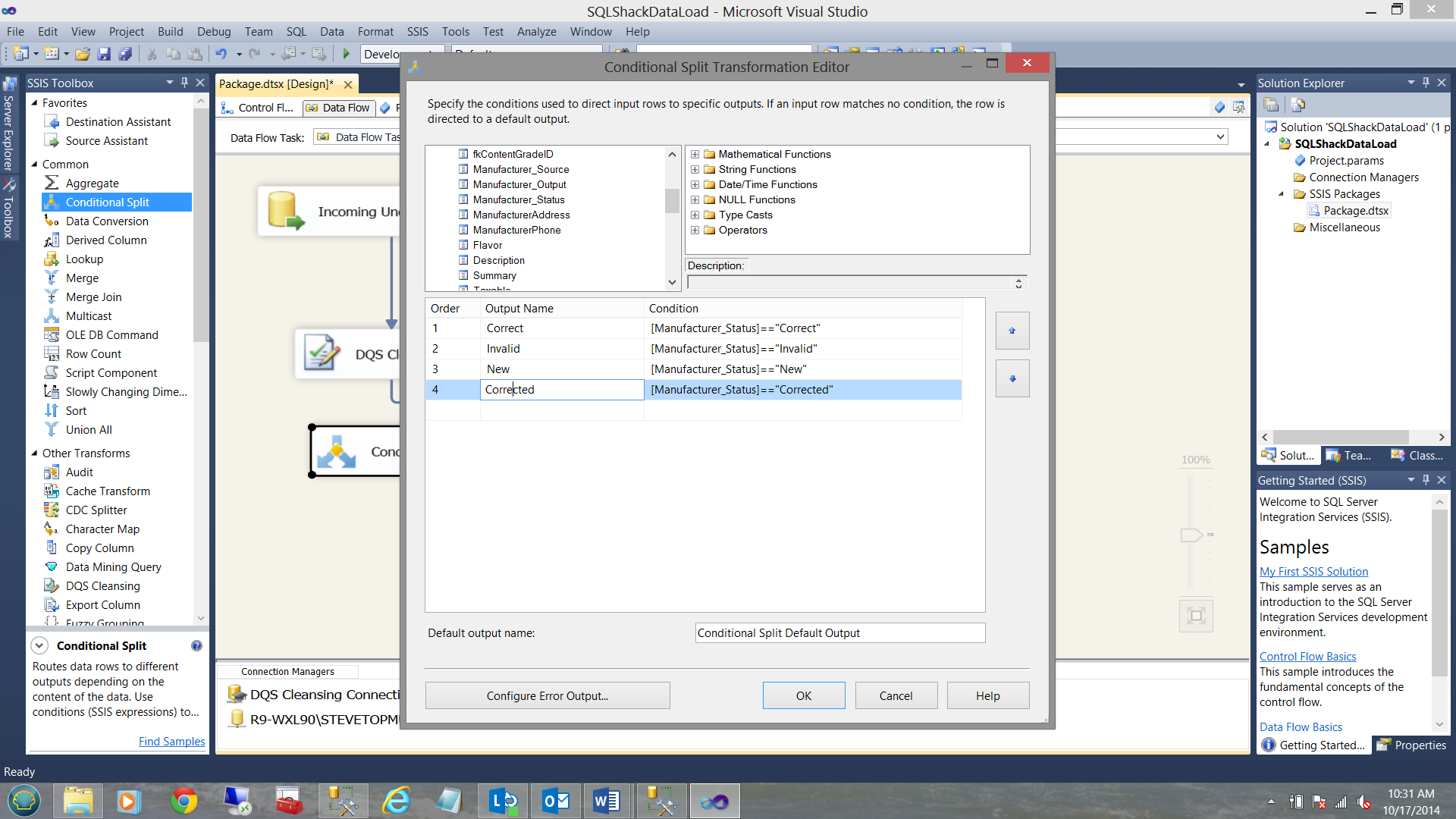This screenshot has height=819, width=1456.
Task: Open the SSIS menu
Action: 417,31
